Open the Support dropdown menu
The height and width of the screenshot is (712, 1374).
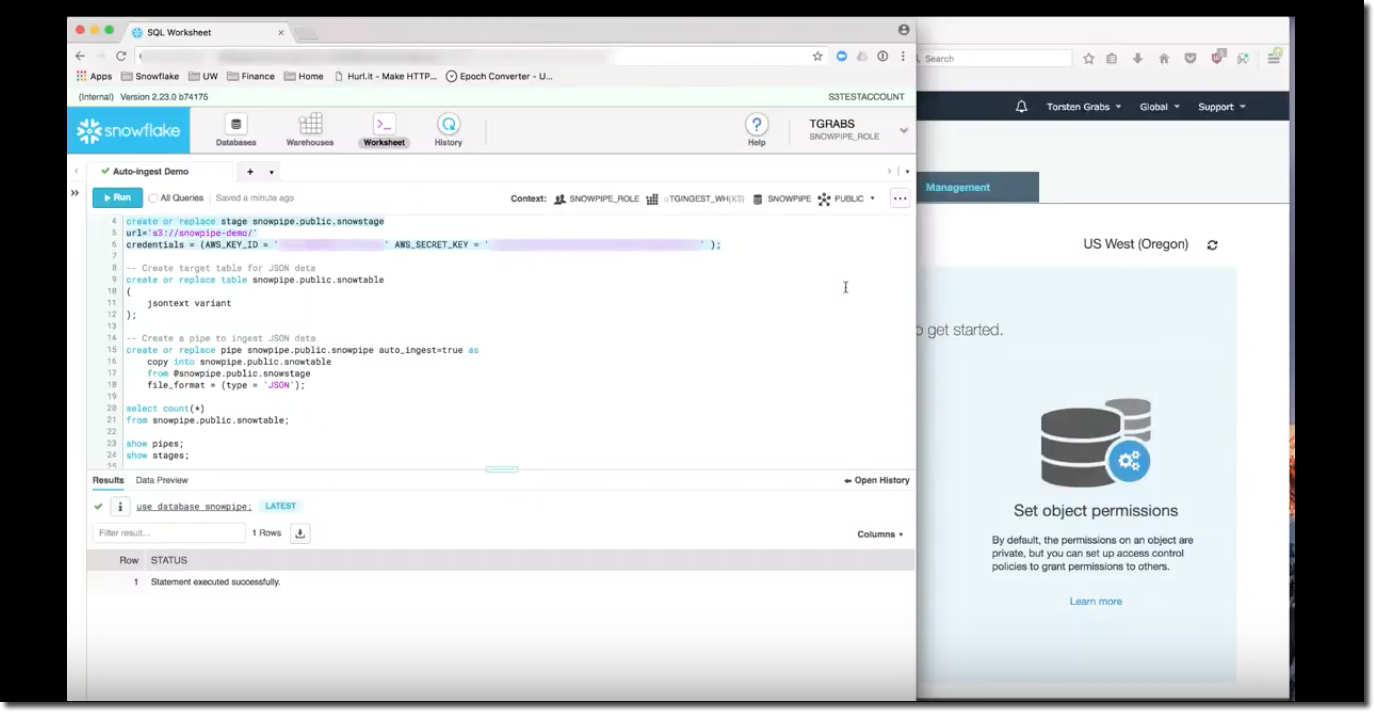point(1222,107)
